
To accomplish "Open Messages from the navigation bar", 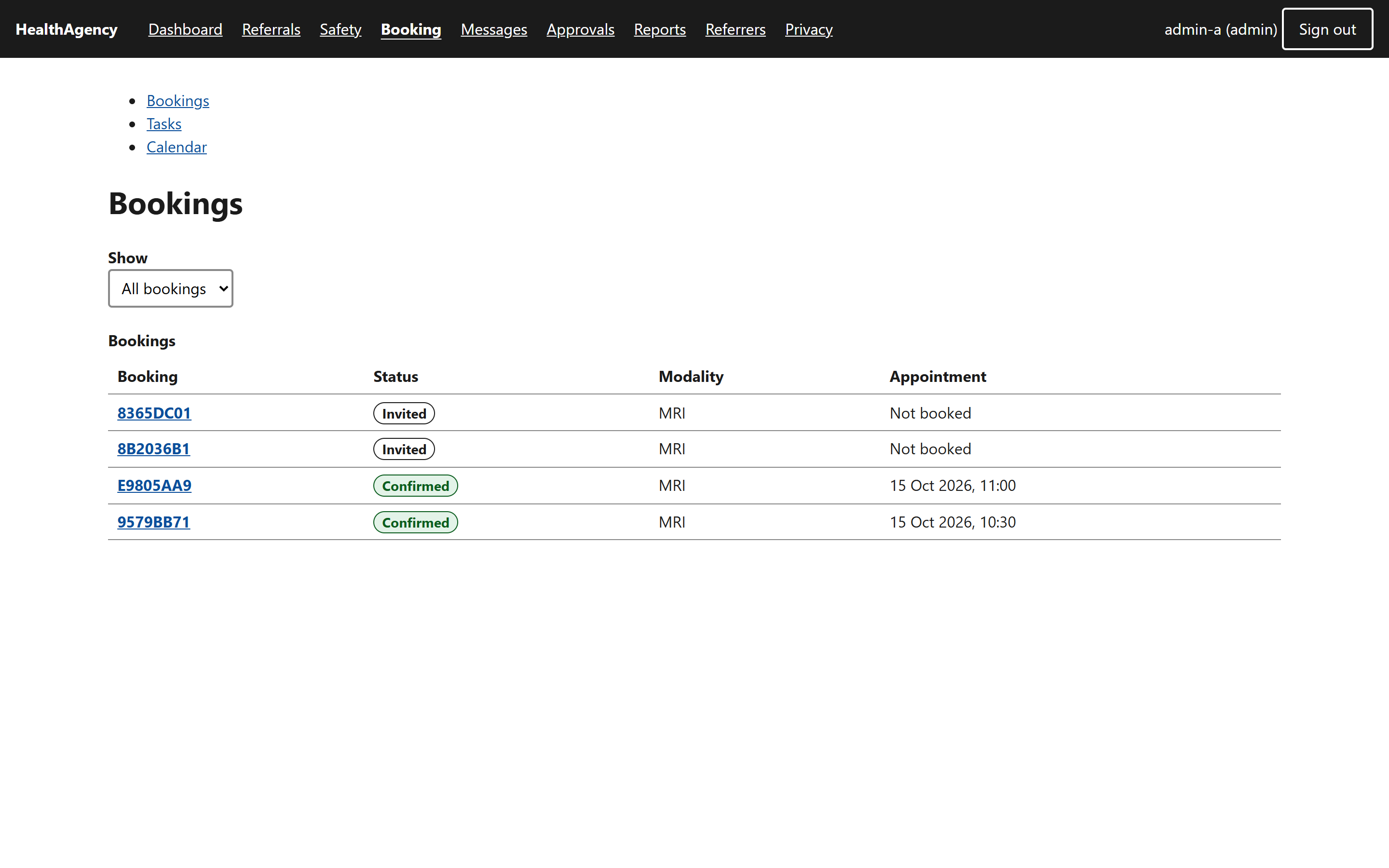I will click(x=493, y=29).
